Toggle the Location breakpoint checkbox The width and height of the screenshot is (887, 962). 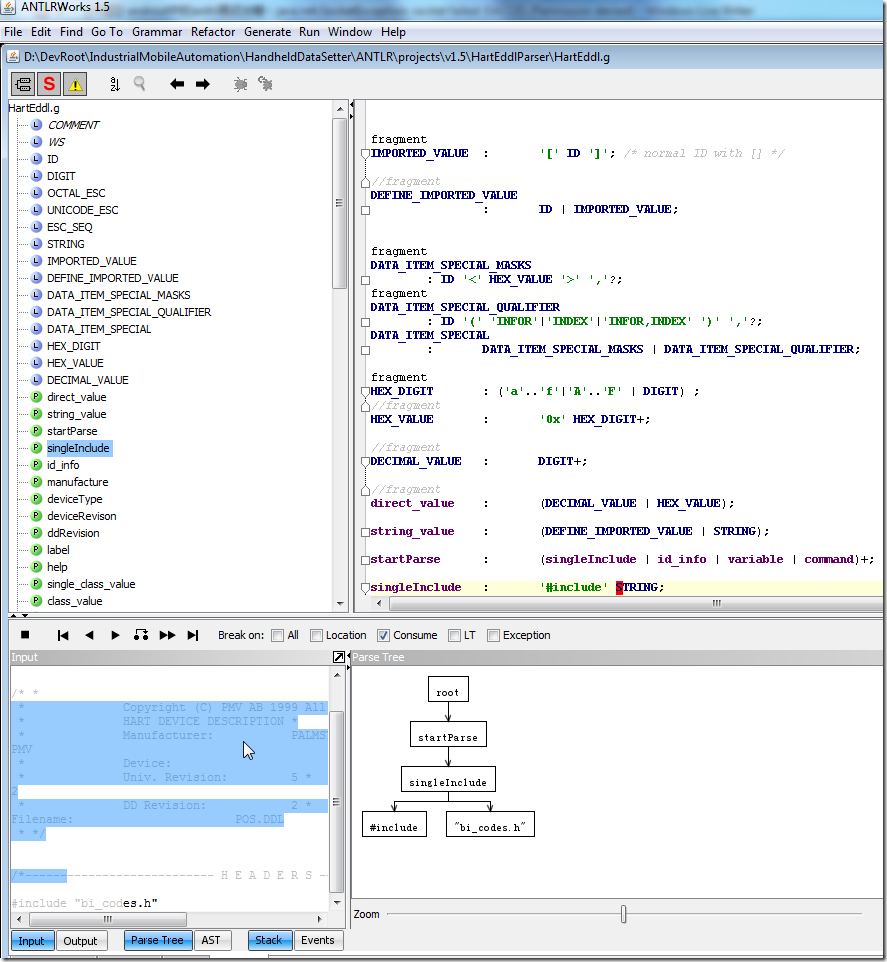pyautogui.click(x=316, y=636)
